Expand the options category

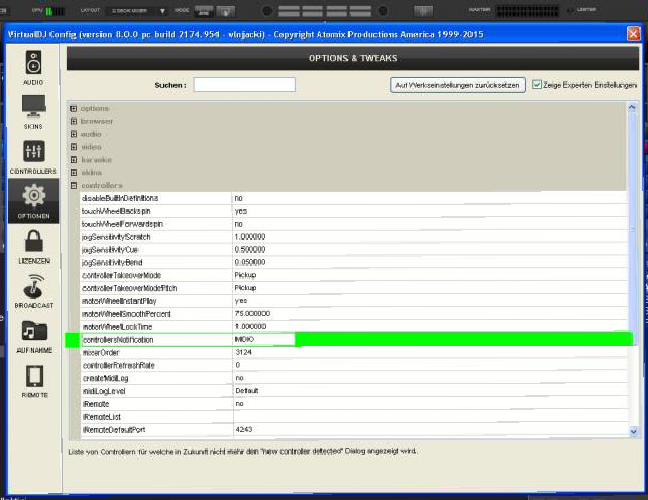coord(74,108)
